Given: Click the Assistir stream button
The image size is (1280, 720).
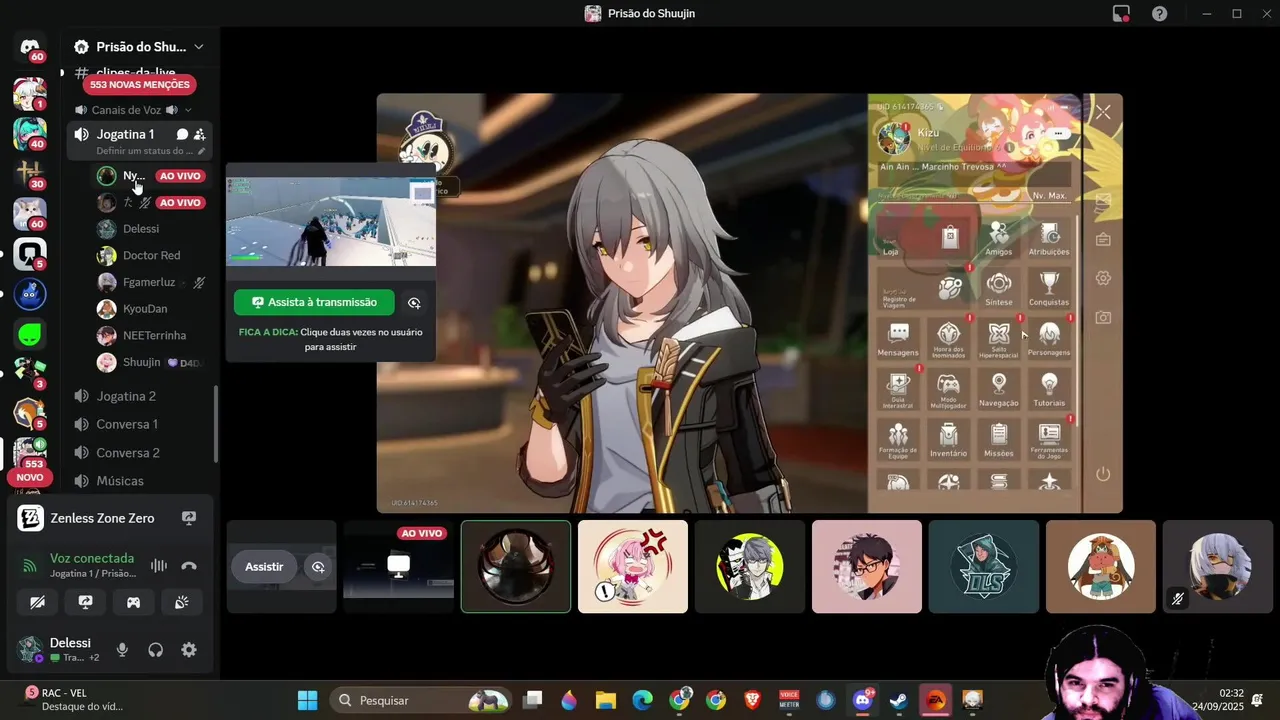Looking at the screenshot, I should point(264,567).
